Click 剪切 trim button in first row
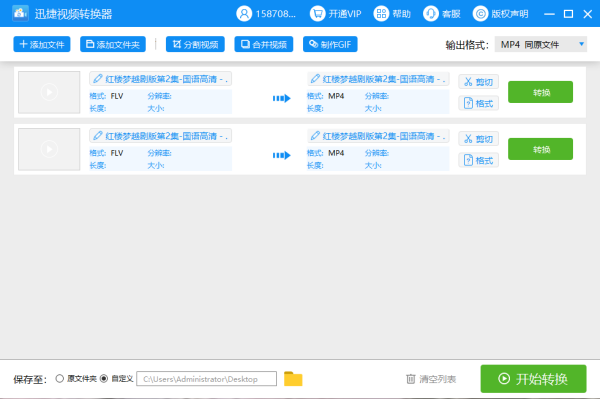600x399 pixels. point(478,82)
